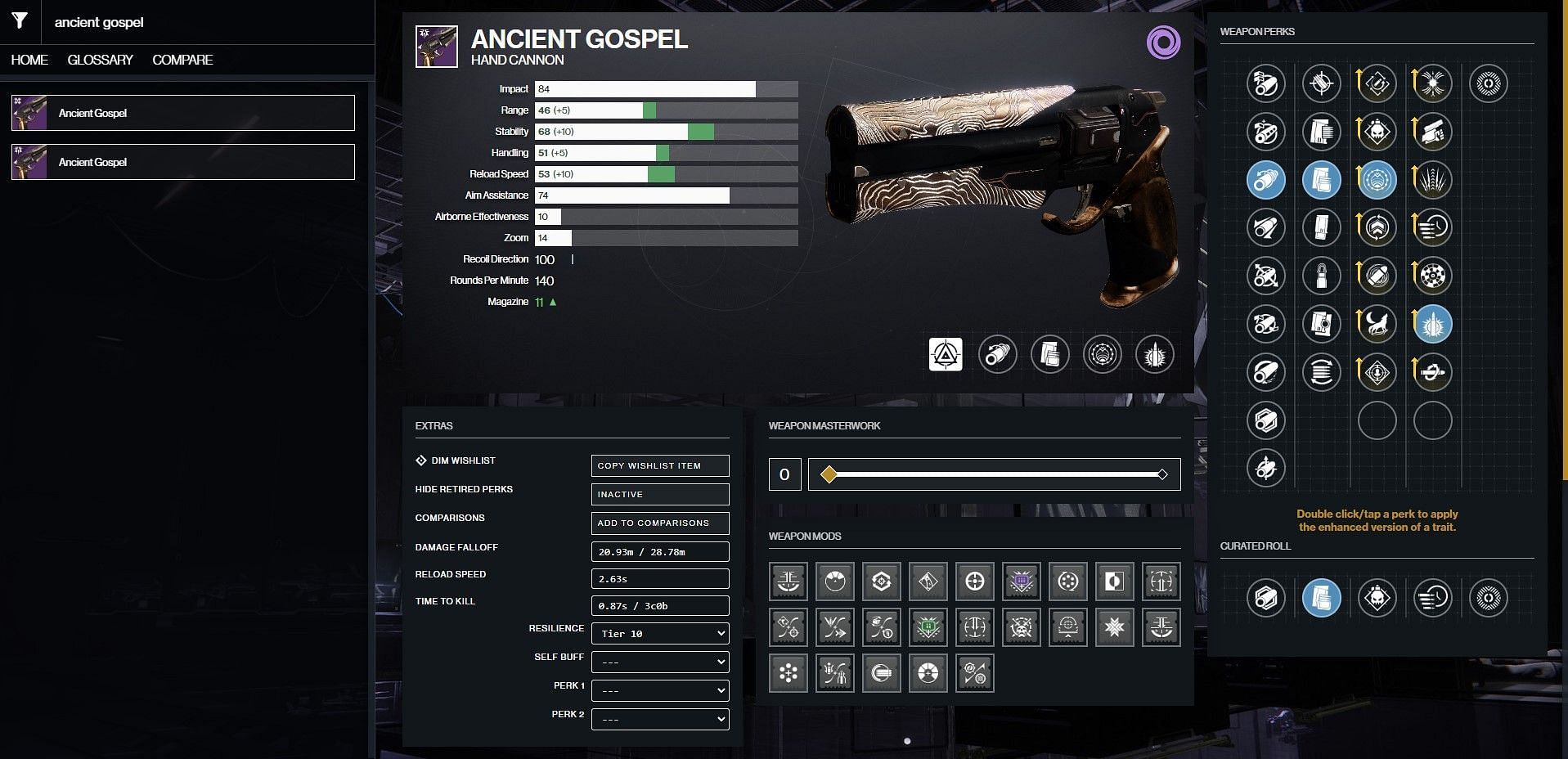Toggle the Hide Retired Perks INACTIVE switch
The image size is (1568, 759).
pyautogui.click(x=660, y=494)
